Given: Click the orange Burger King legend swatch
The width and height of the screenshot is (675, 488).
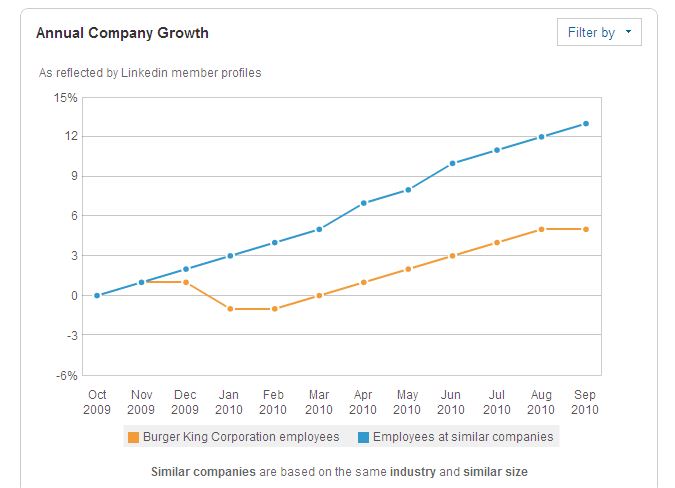Looking at the screenshot, I should 133,437.
